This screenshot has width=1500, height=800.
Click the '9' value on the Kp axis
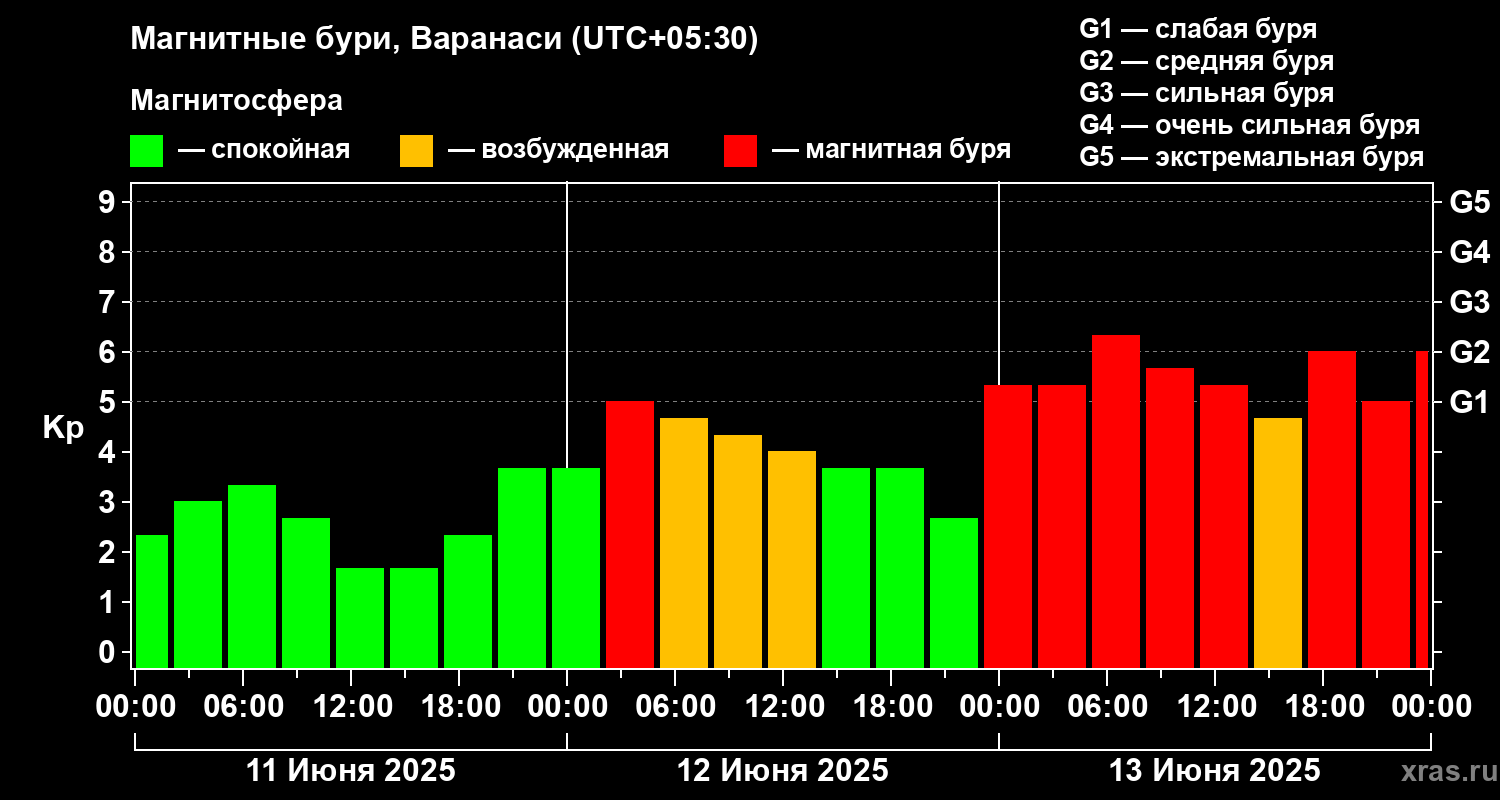pyautogui.click(x=109, y=202)
